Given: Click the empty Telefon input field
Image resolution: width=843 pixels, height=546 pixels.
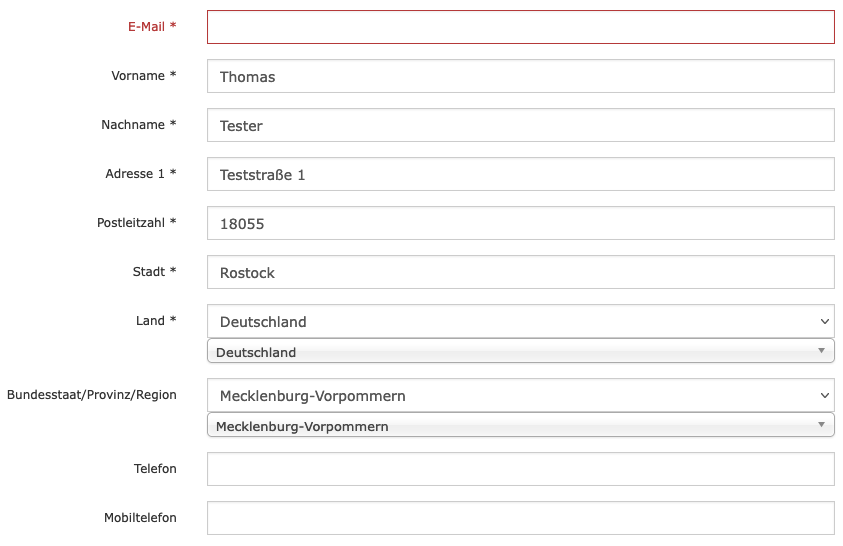Looking at the screenshot, I should (x=520, y=468).
